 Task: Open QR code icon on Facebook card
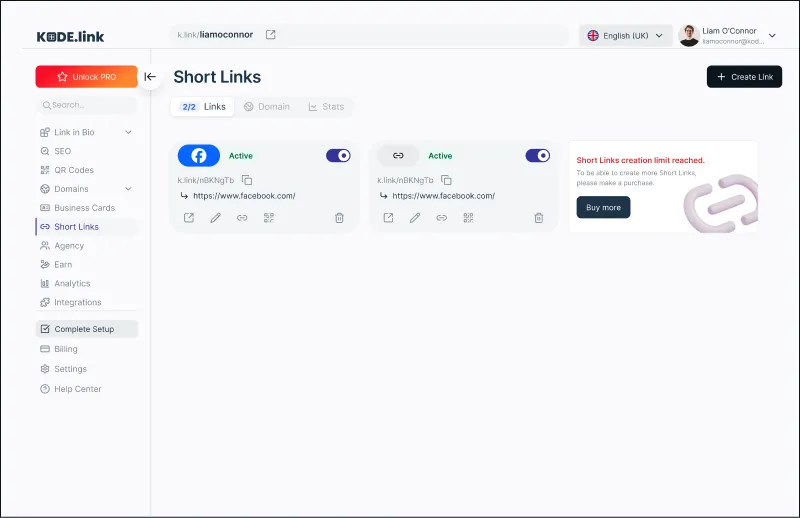[x=268, y=217]
